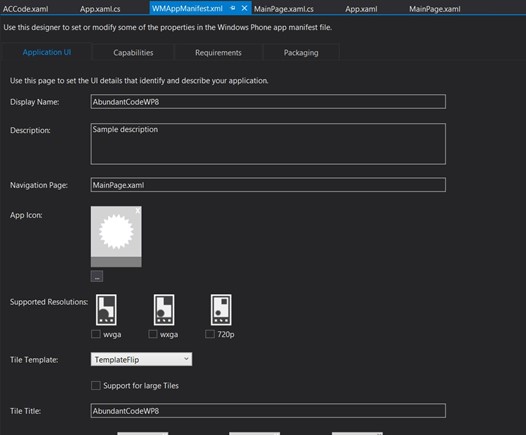Screen dimensions: 526x435
Task: Click the Display Name input field
Action: tap(268, 102)
